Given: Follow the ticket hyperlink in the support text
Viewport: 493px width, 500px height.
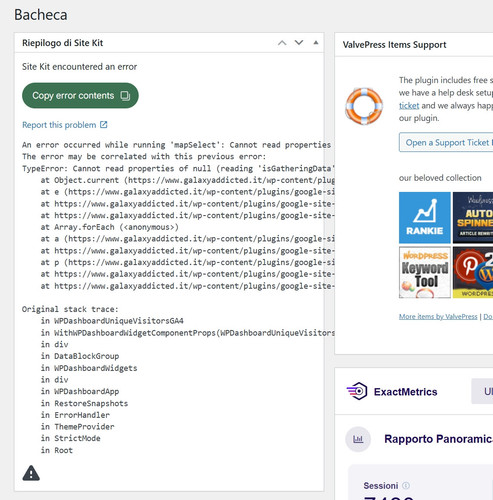Looking at the screenshot, I should pyautogui.click(x=409, y=106).
